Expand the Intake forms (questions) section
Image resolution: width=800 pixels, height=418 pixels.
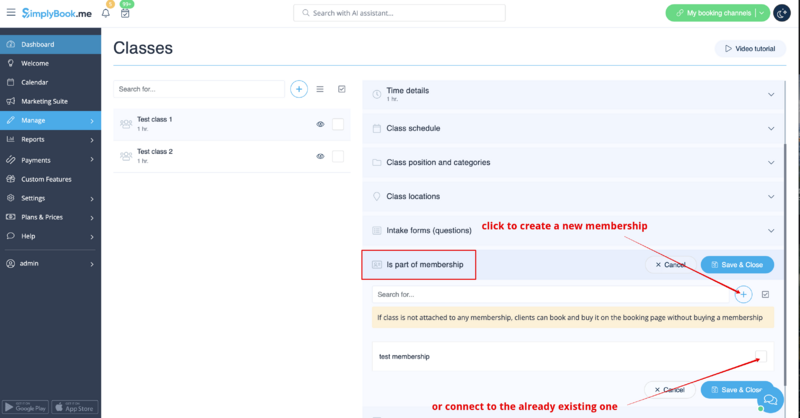[771, 231]
